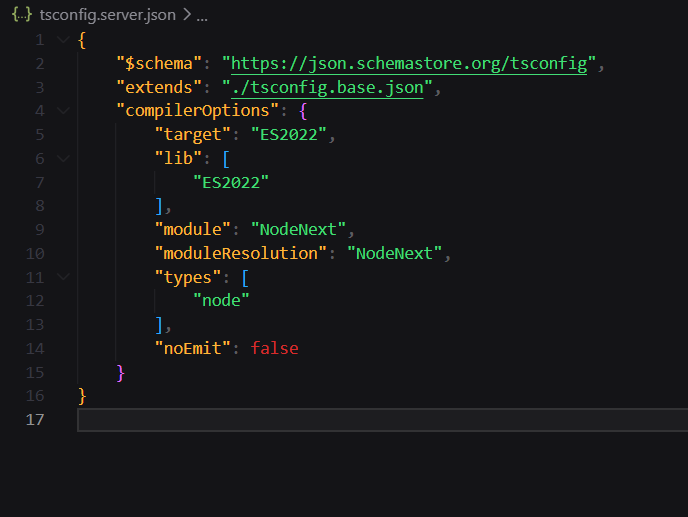Select tsconfig.server.json breadcrumb item
The height and width of the screenshot is (517, 688).
(x=108, y=15)
